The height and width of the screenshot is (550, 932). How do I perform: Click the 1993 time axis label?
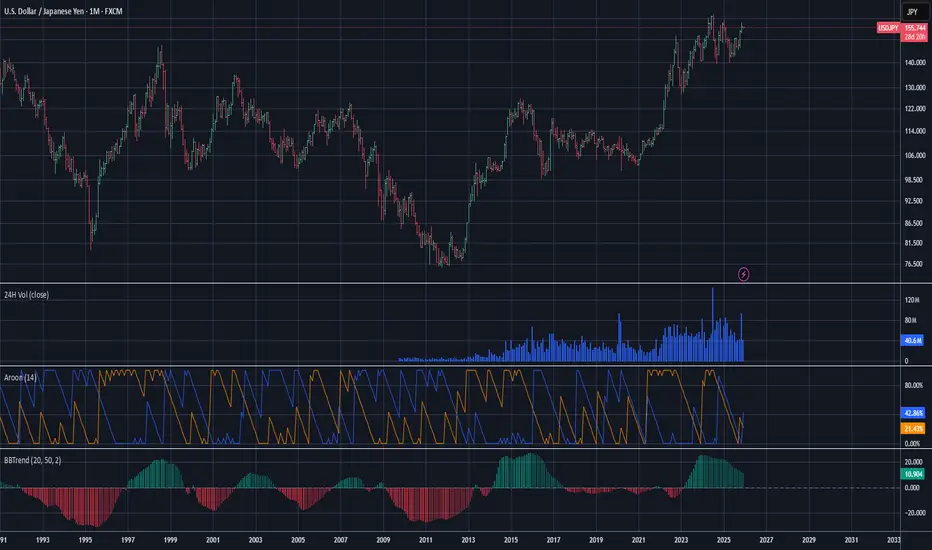[43, 540]
